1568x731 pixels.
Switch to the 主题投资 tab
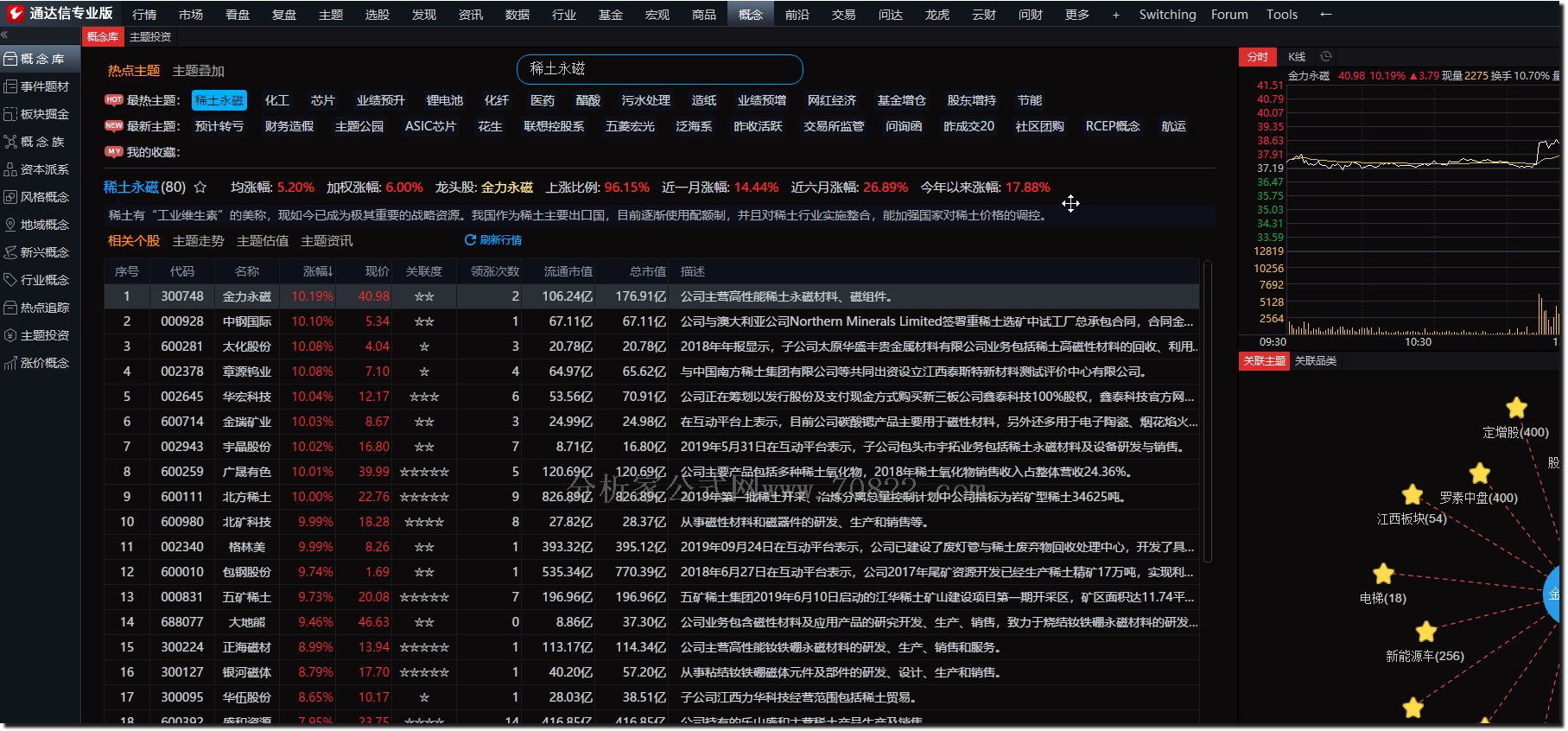click(150, 36)
